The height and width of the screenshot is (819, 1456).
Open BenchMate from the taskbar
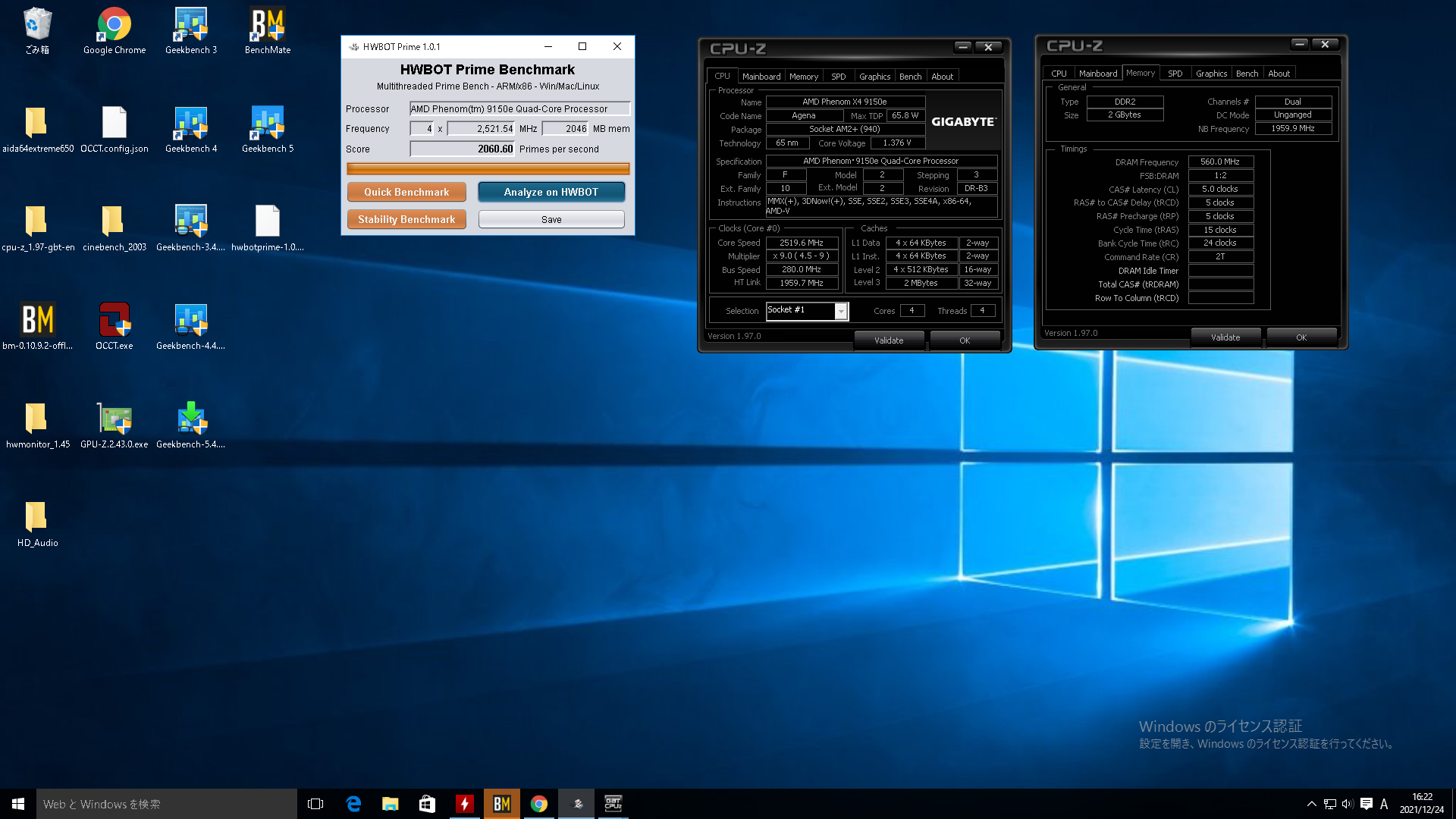[502, 804]
